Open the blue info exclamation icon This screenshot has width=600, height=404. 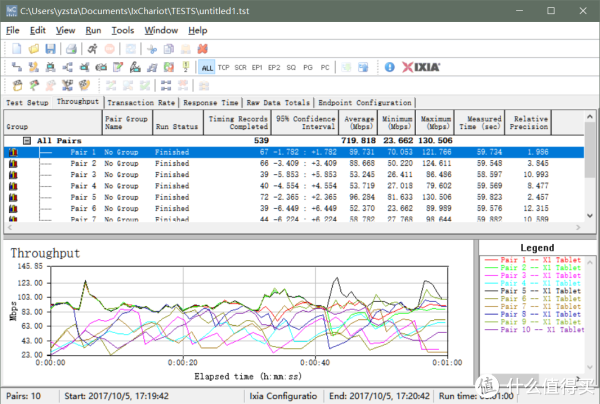click(390, 67)
